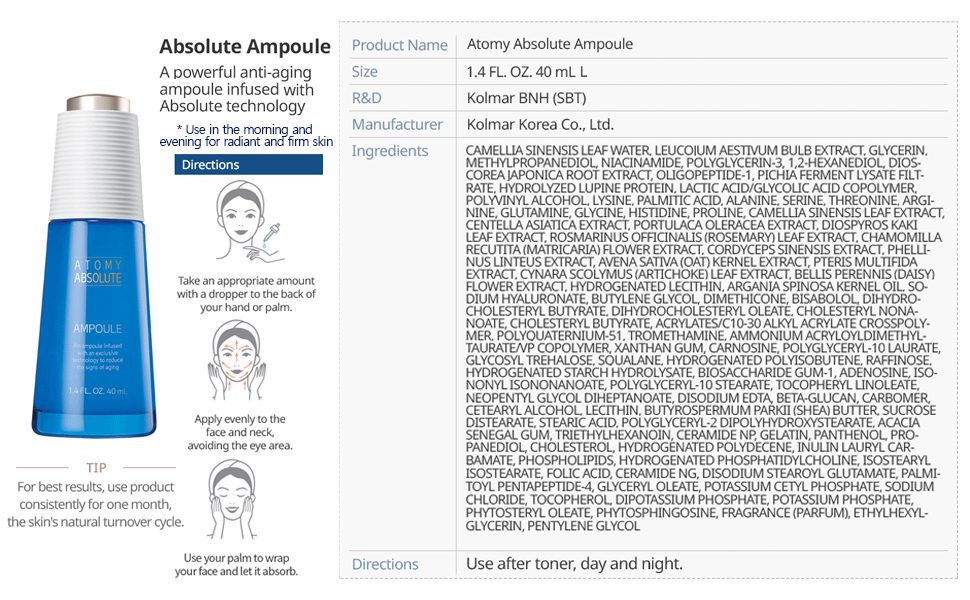Click the Kolmar Korea Co., Ltd. value
The height and width of the screenshot is (600, 970).
point(540,125)
